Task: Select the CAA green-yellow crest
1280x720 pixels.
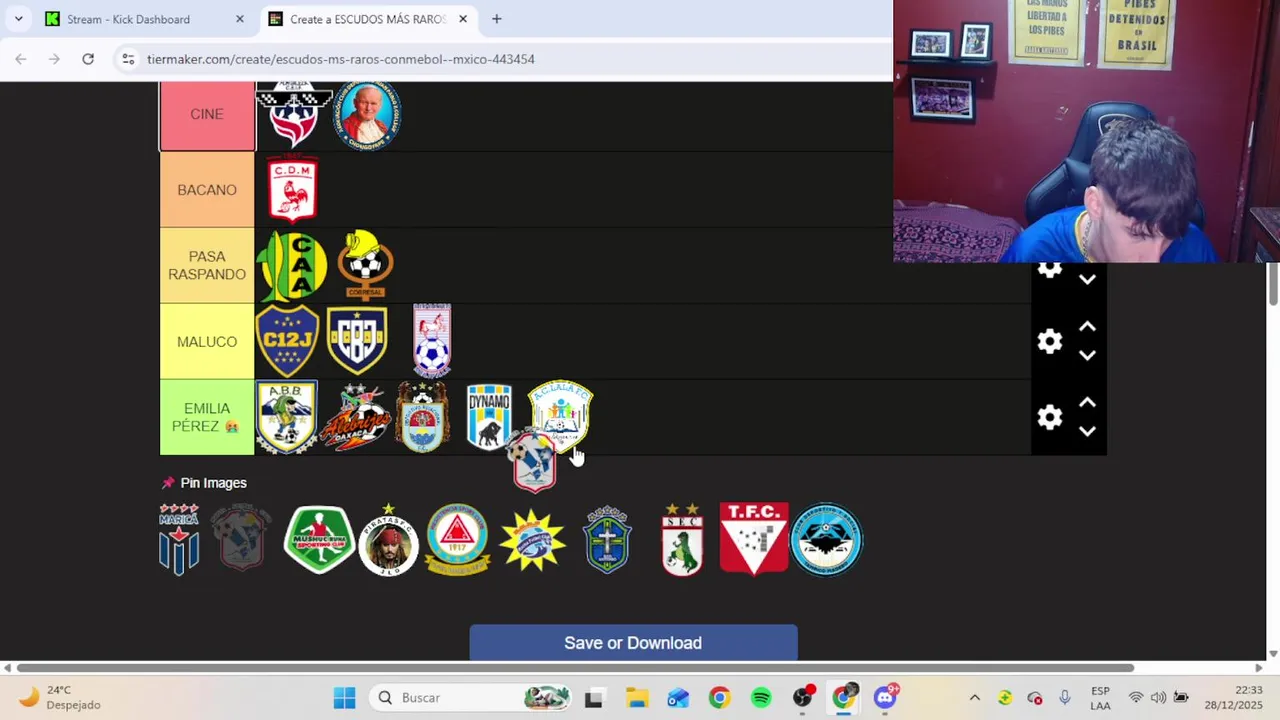Action: [291, 266]
